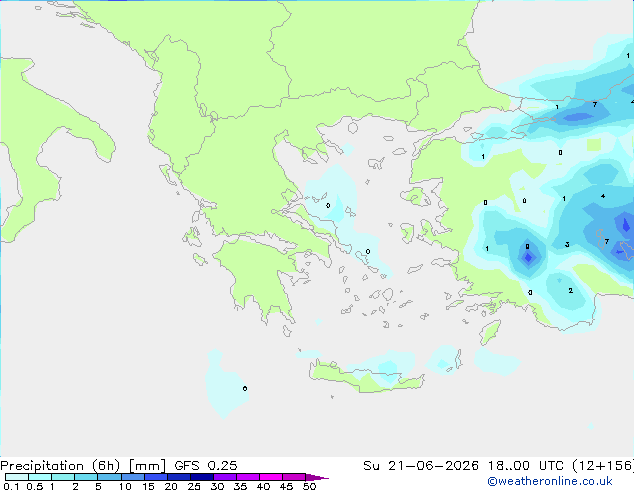Select the 10–15 mm legend color box
The width and height of the screenshot is (634, 490).
pyautogui.click(x=133, y=477)
